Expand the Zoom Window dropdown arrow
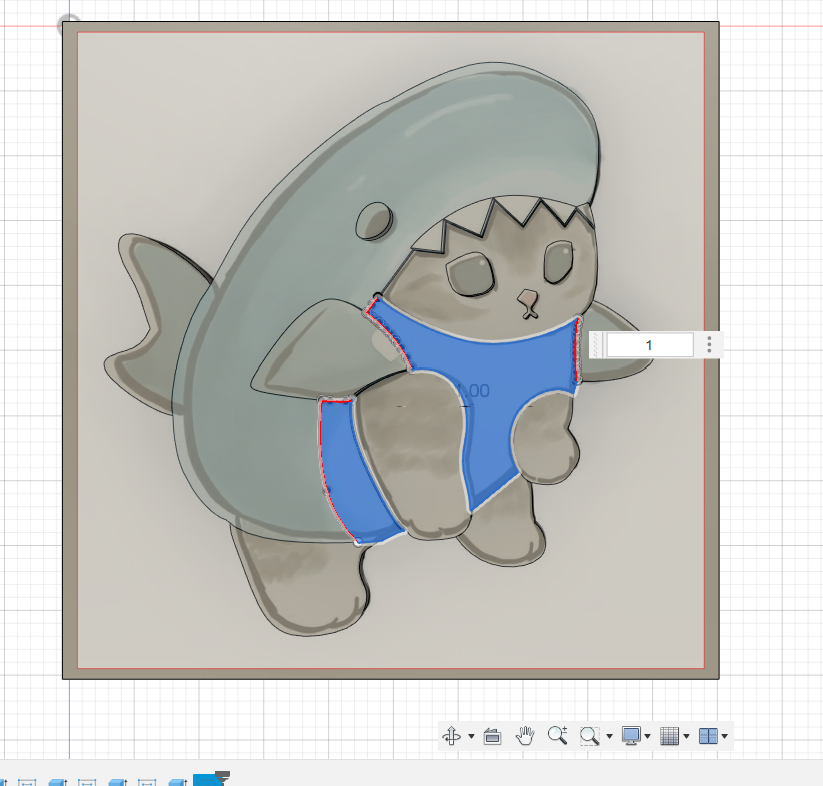823x786 pixels. pyautogui.click(x=609, y=737)
